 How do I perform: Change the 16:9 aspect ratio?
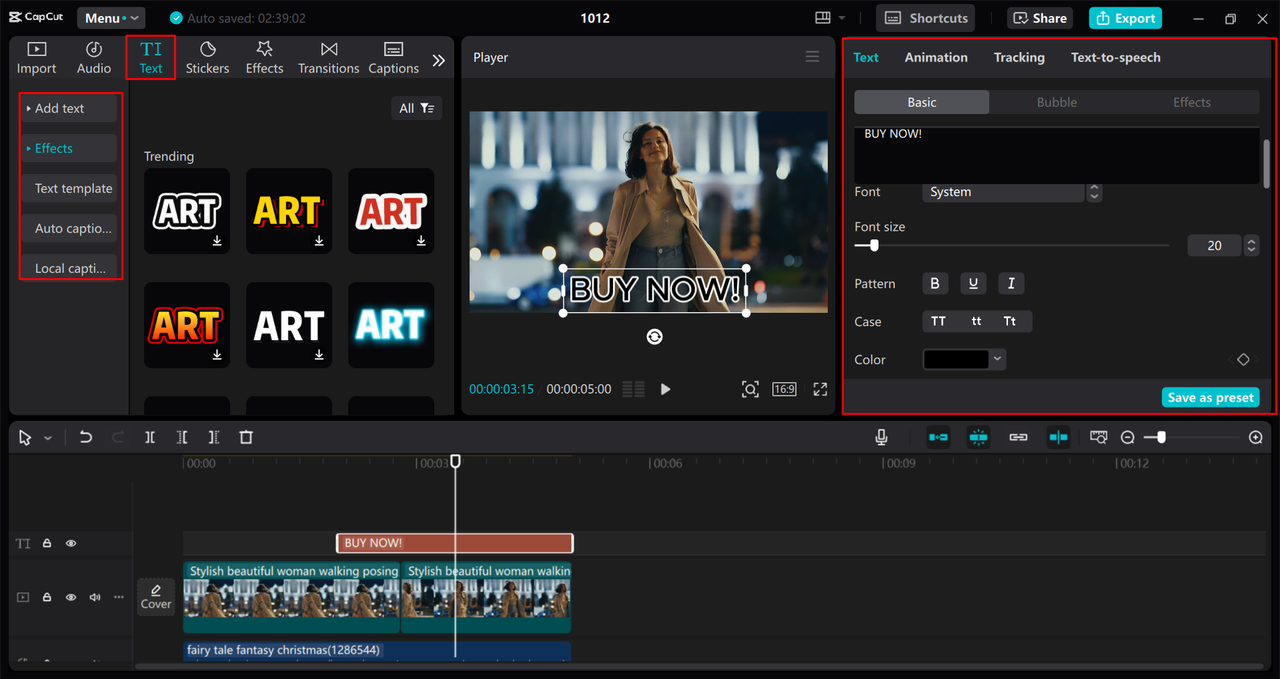coord(784,389)
